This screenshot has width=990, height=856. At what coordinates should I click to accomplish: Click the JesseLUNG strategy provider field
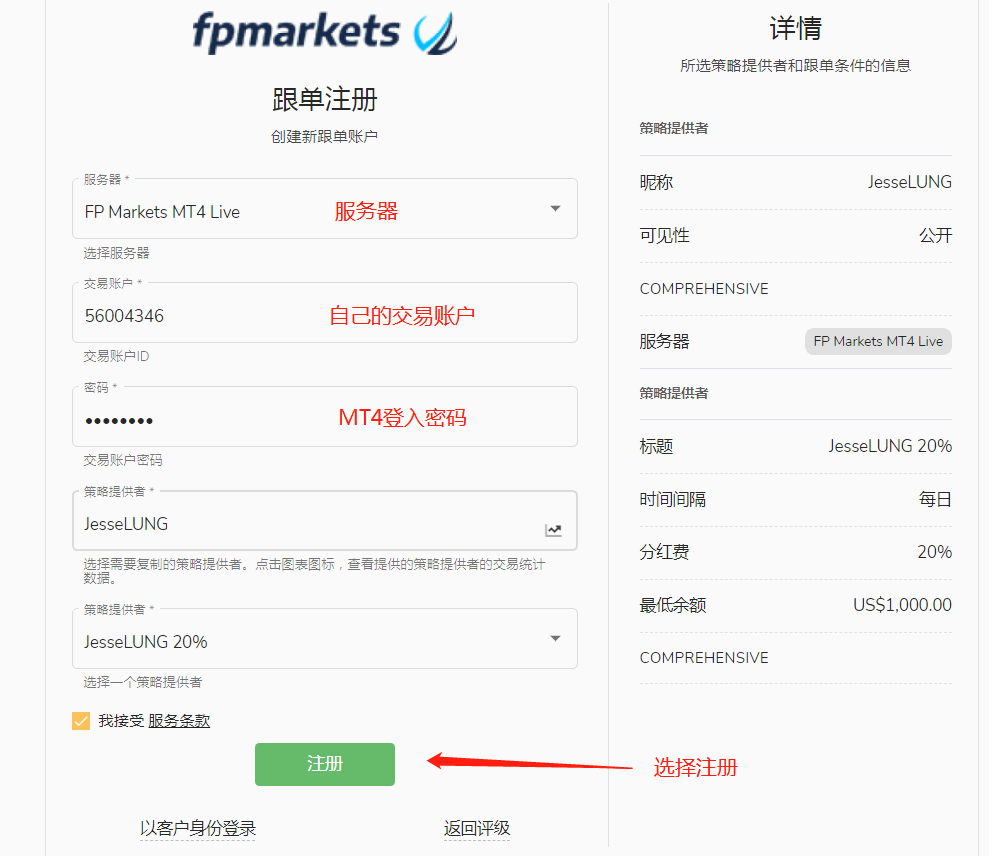325,521
